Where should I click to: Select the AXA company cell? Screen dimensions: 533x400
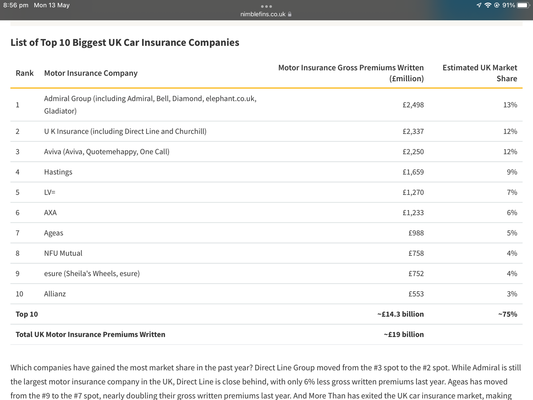click(x=50, y=213)
